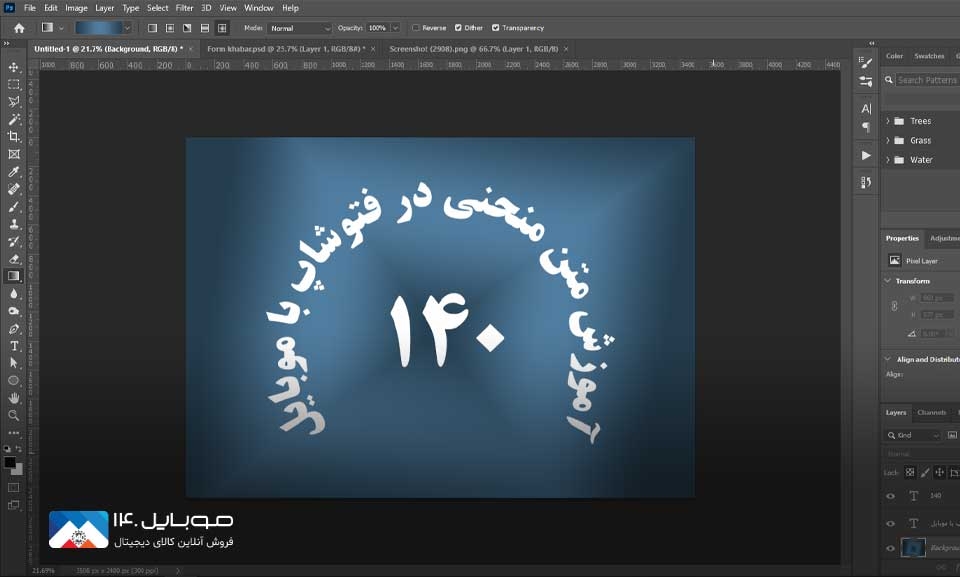Image resolution: width=960 pixels, height=577 pixels.
Task: Toggle lock transparent pixels icon
Action: click(910, 472)
